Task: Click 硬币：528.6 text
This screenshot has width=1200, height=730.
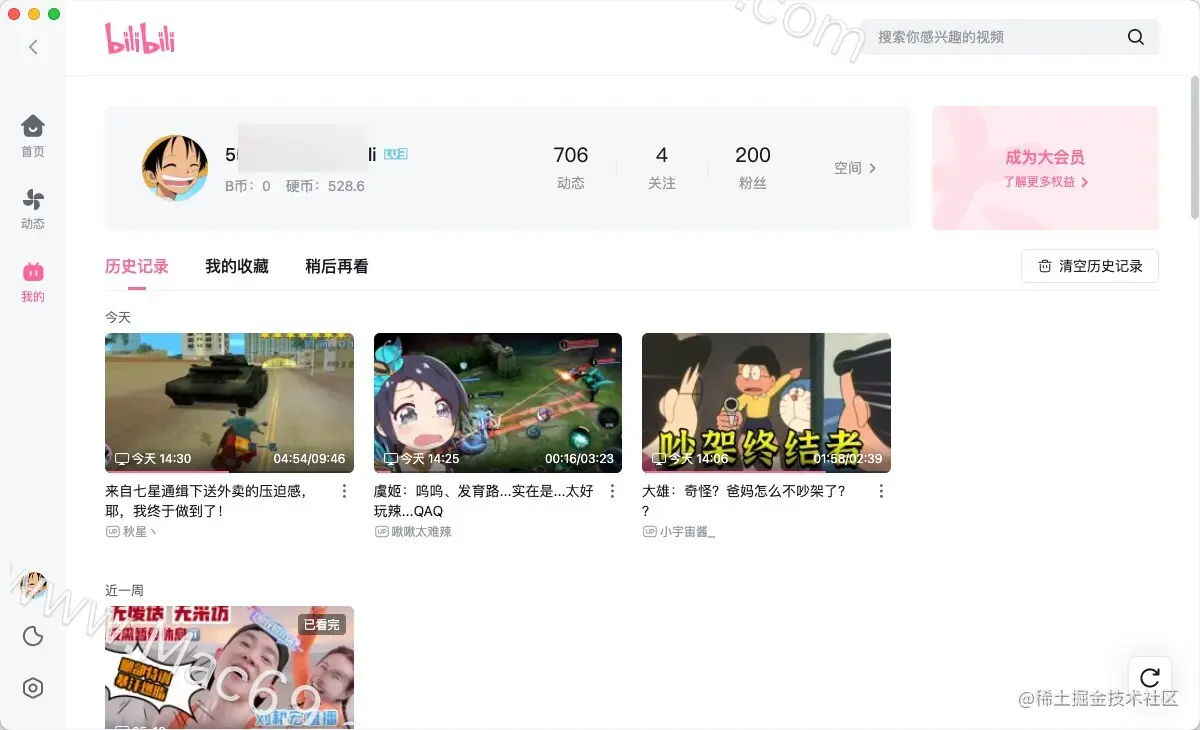Action: click(x=325, y=186)
